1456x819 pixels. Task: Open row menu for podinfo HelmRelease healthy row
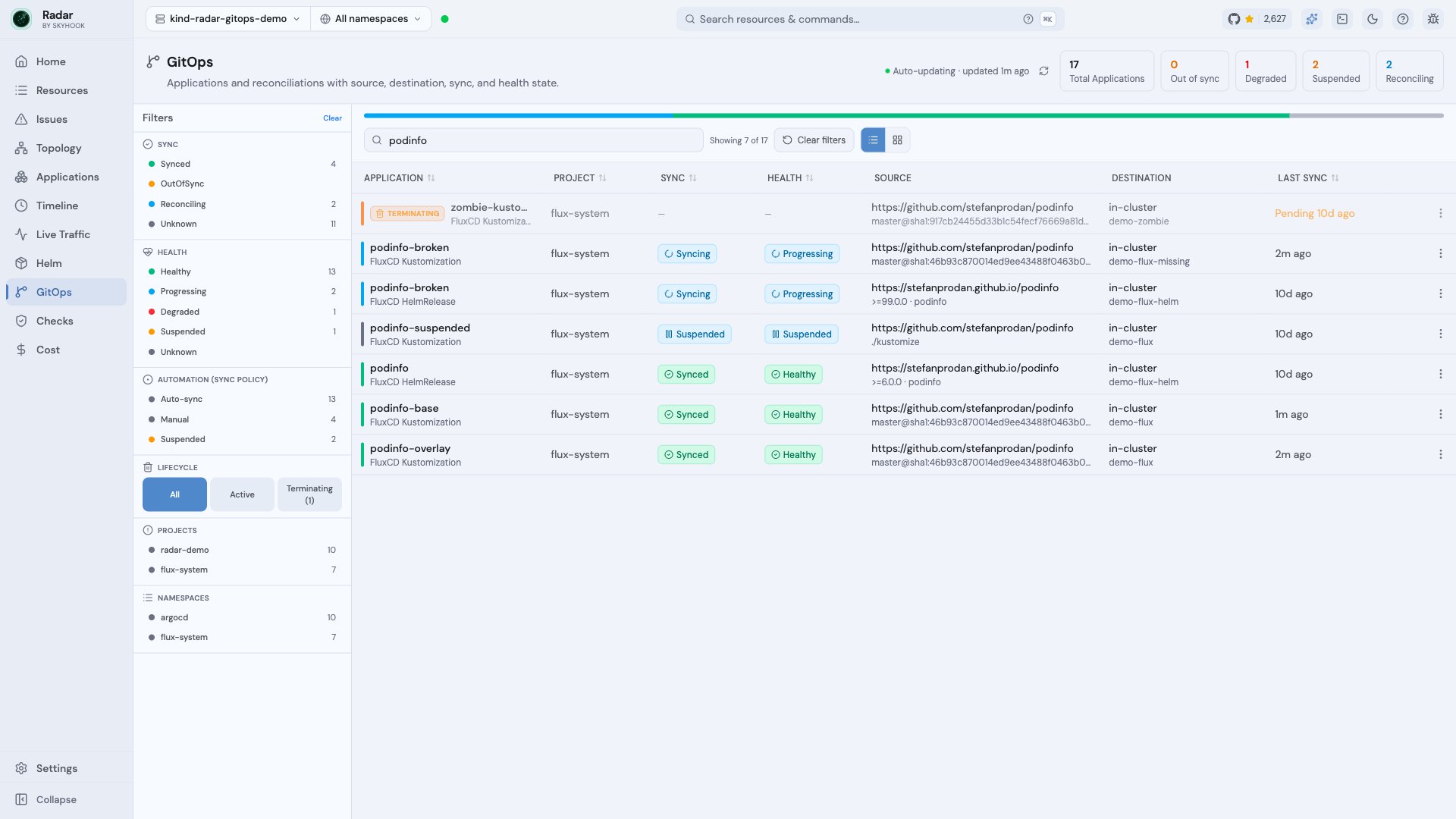tap(1441, 375)
